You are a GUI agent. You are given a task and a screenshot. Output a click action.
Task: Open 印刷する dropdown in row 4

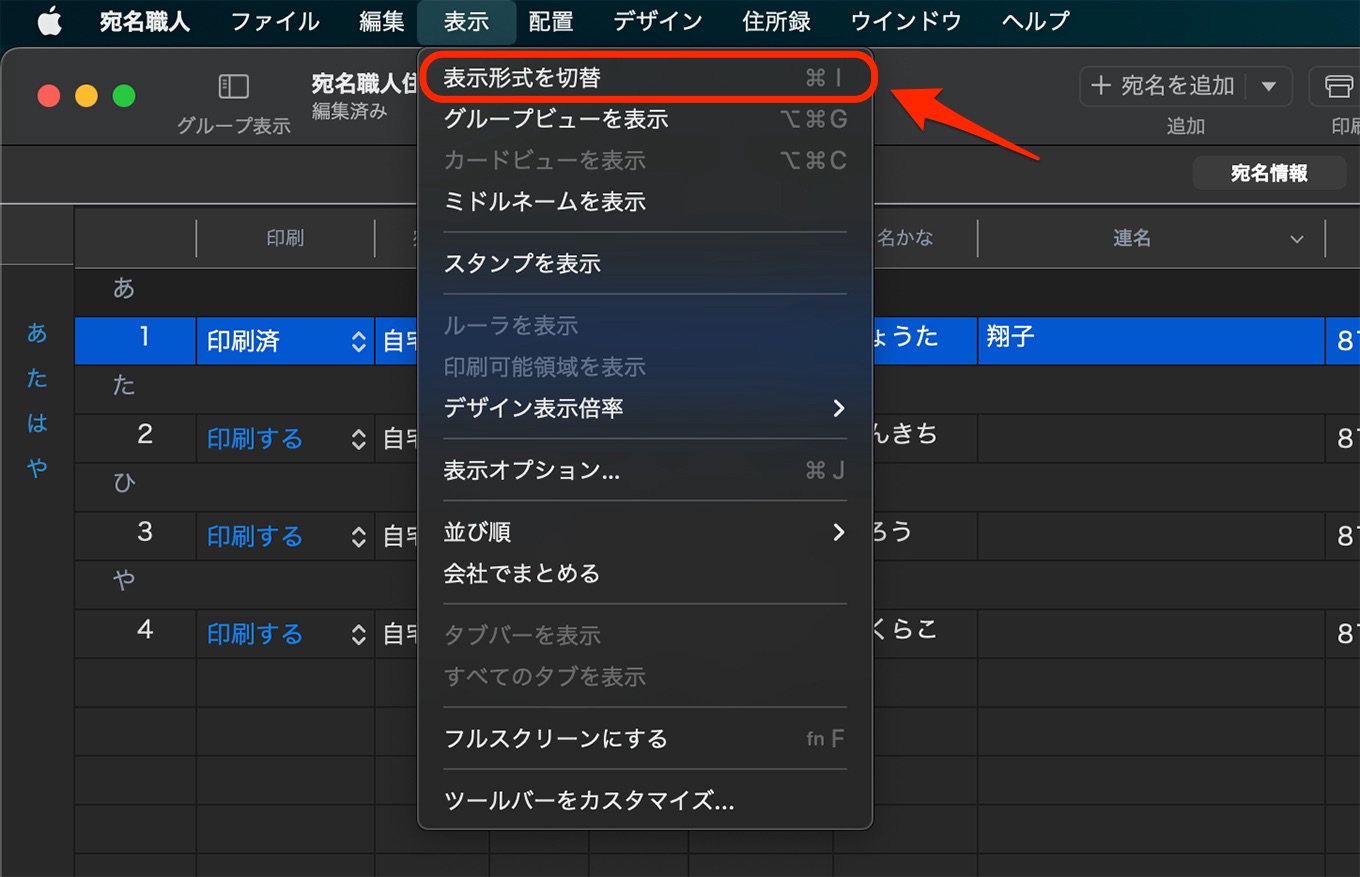coord(286,634)
